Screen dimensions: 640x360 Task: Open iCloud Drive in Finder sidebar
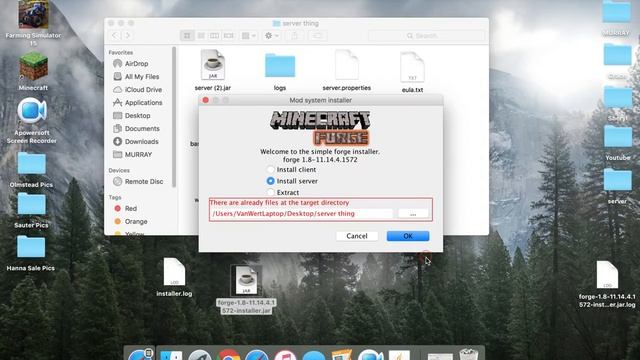point(143,89)
